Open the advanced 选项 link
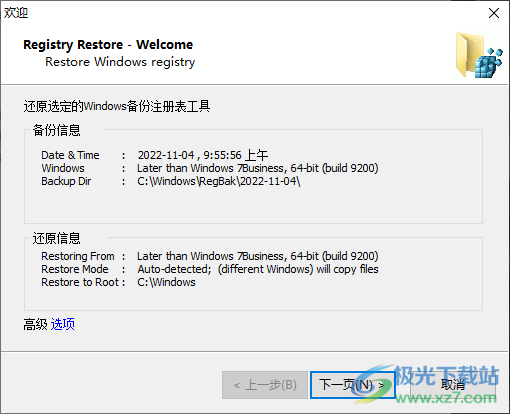Image resolution: width=510 pixels, height=414 pixels. [62, 324]
